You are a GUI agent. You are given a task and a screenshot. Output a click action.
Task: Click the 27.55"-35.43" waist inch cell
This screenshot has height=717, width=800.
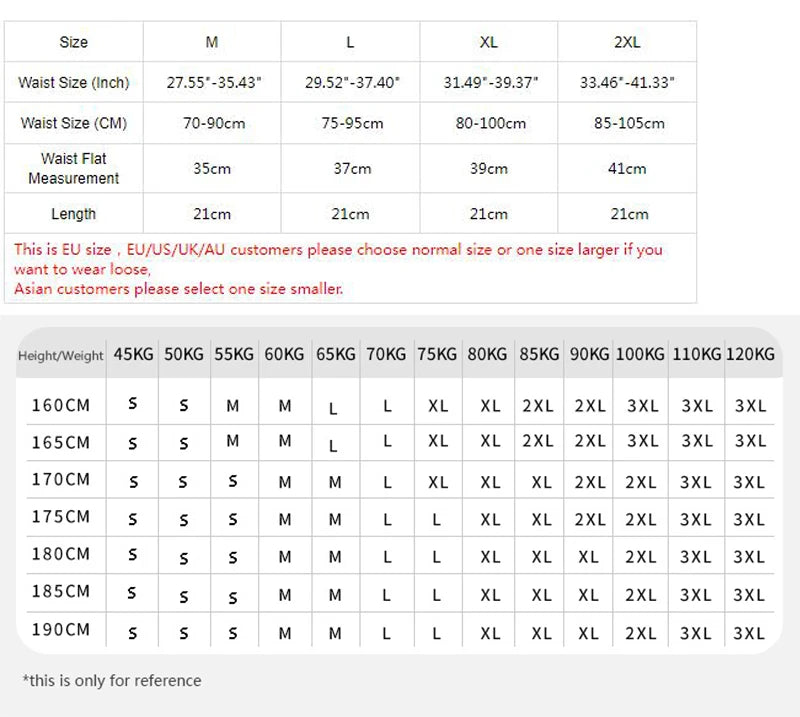[x=213, y=83]
